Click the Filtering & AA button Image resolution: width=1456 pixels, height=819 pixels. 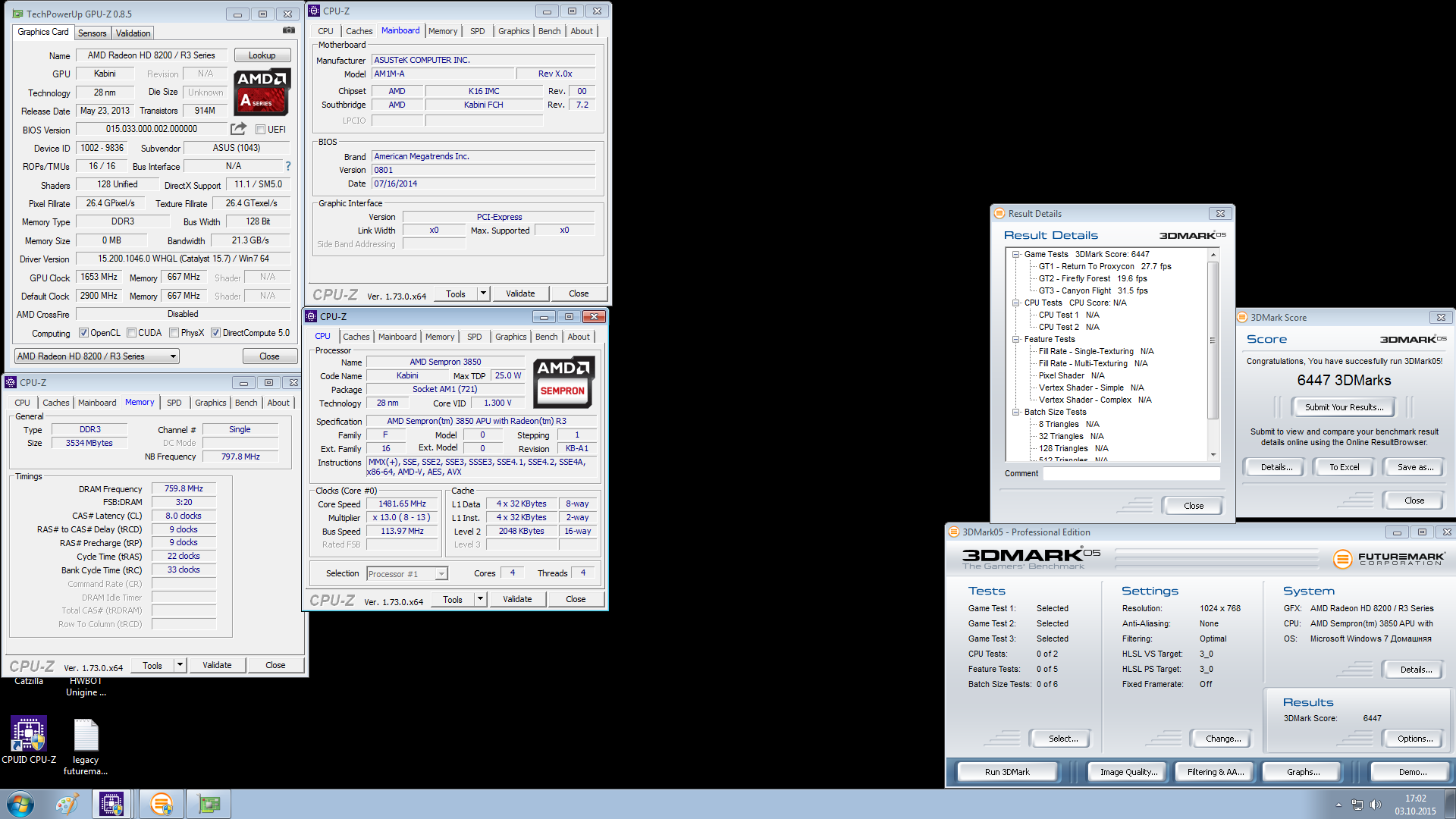pyautogui.click(x=1216, y=772)
